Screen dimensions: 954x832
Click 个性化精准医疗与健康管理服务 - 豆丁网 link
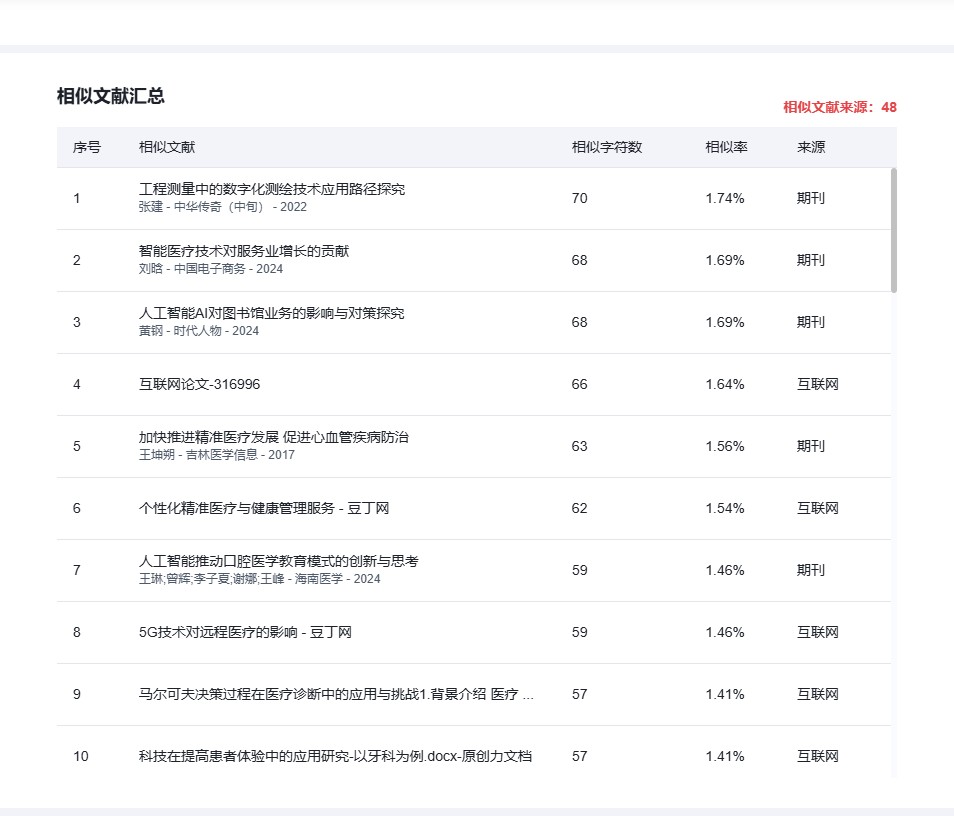point(263,508)
